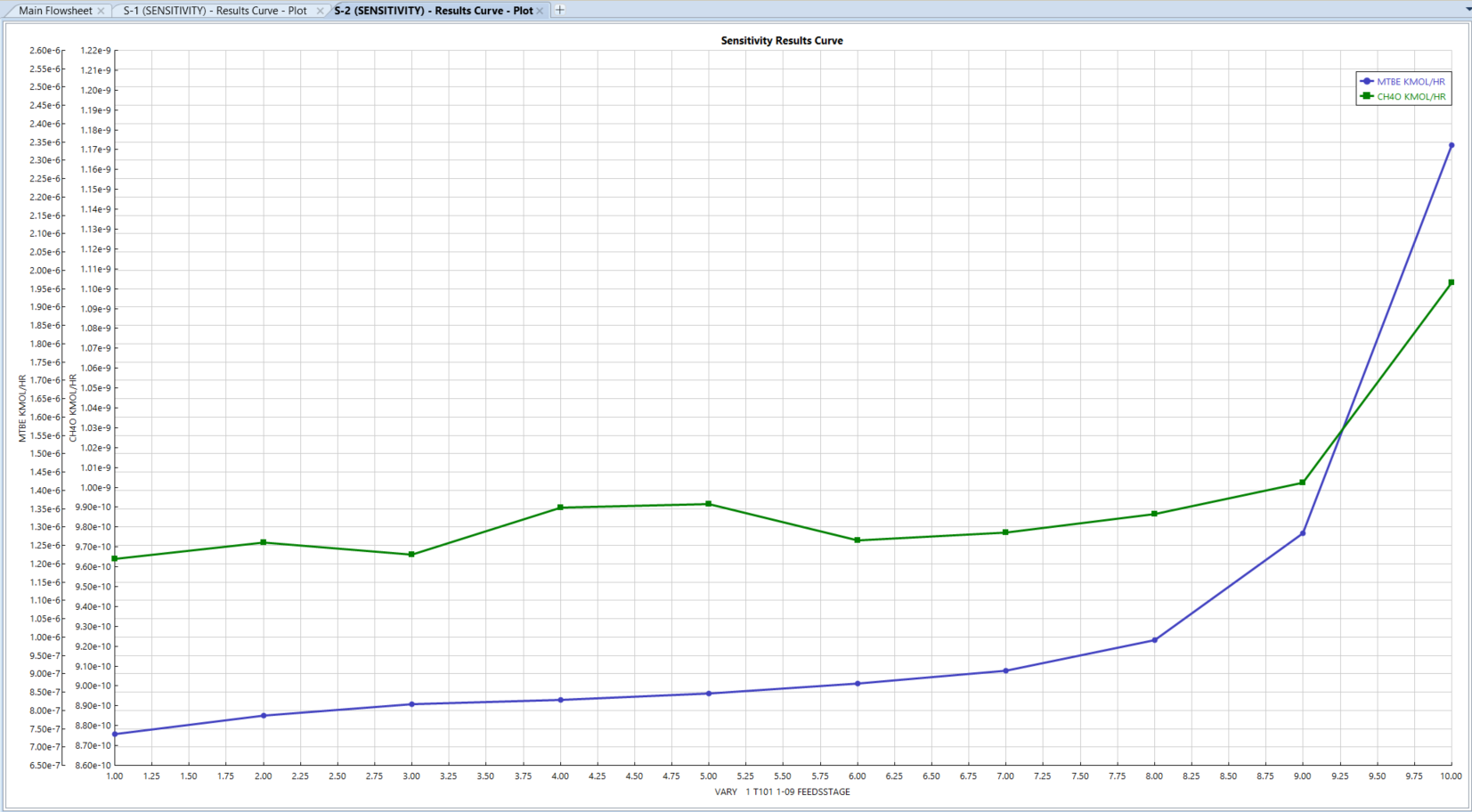
Task: Select the CH4O data point at stage 5.00
Action: (x=709, y=504)
